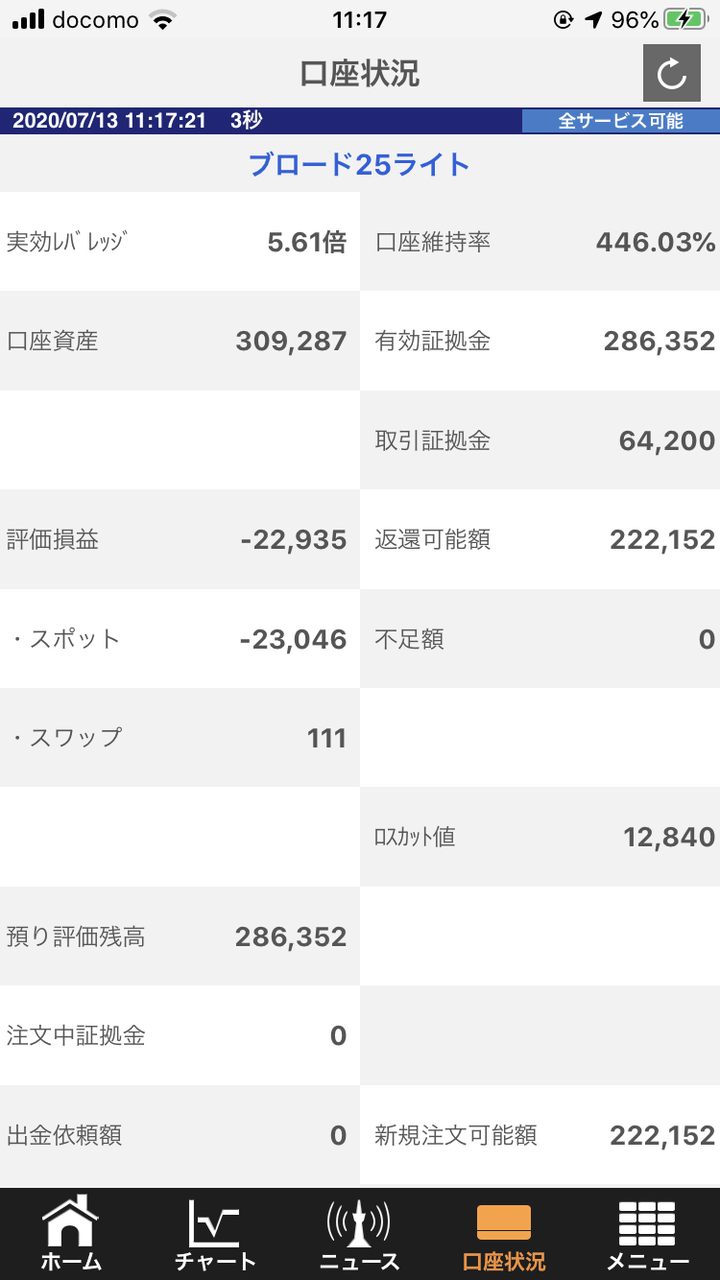Viewport: 720px width, 1280px height.
Task: Select the 新規注文可能額 222,152 cell
Action: coord(540,1135)
